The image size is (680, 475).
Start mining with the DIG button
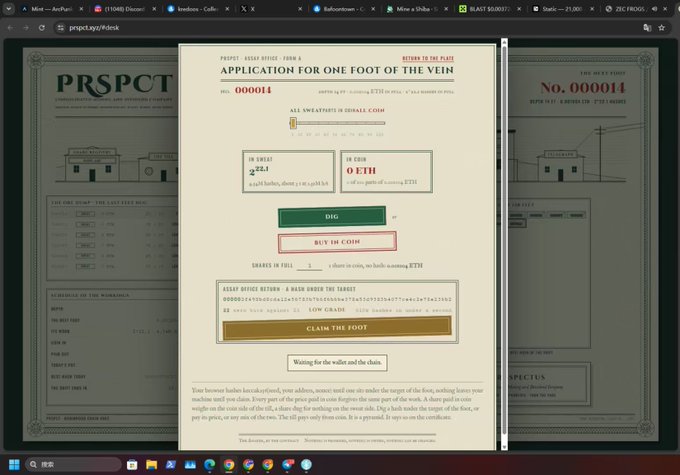pyautogui.click(x=332, y=216)
